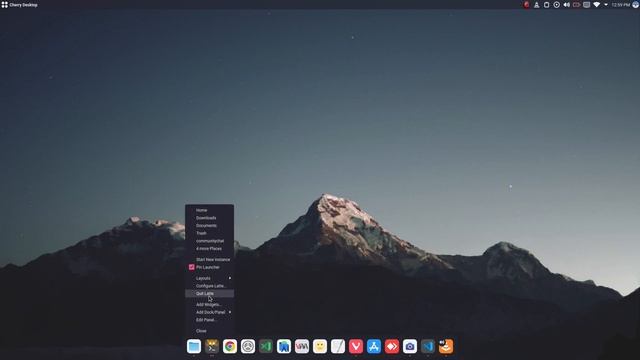The width and height of the screenshot is (640, 360).
Task: Open the Wi-Fi network tray icon
Action: [x=597, y=5]
